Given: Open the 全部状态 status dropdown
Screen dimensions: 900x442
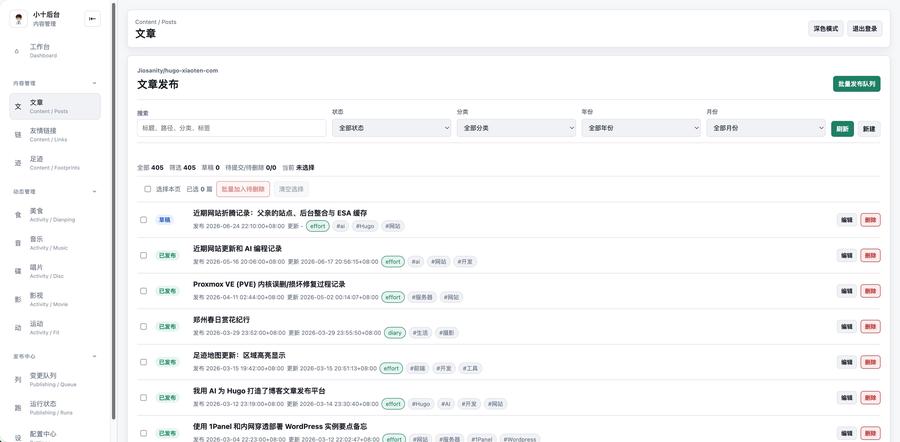Looking at the screenshot, I should pos(391,128).
